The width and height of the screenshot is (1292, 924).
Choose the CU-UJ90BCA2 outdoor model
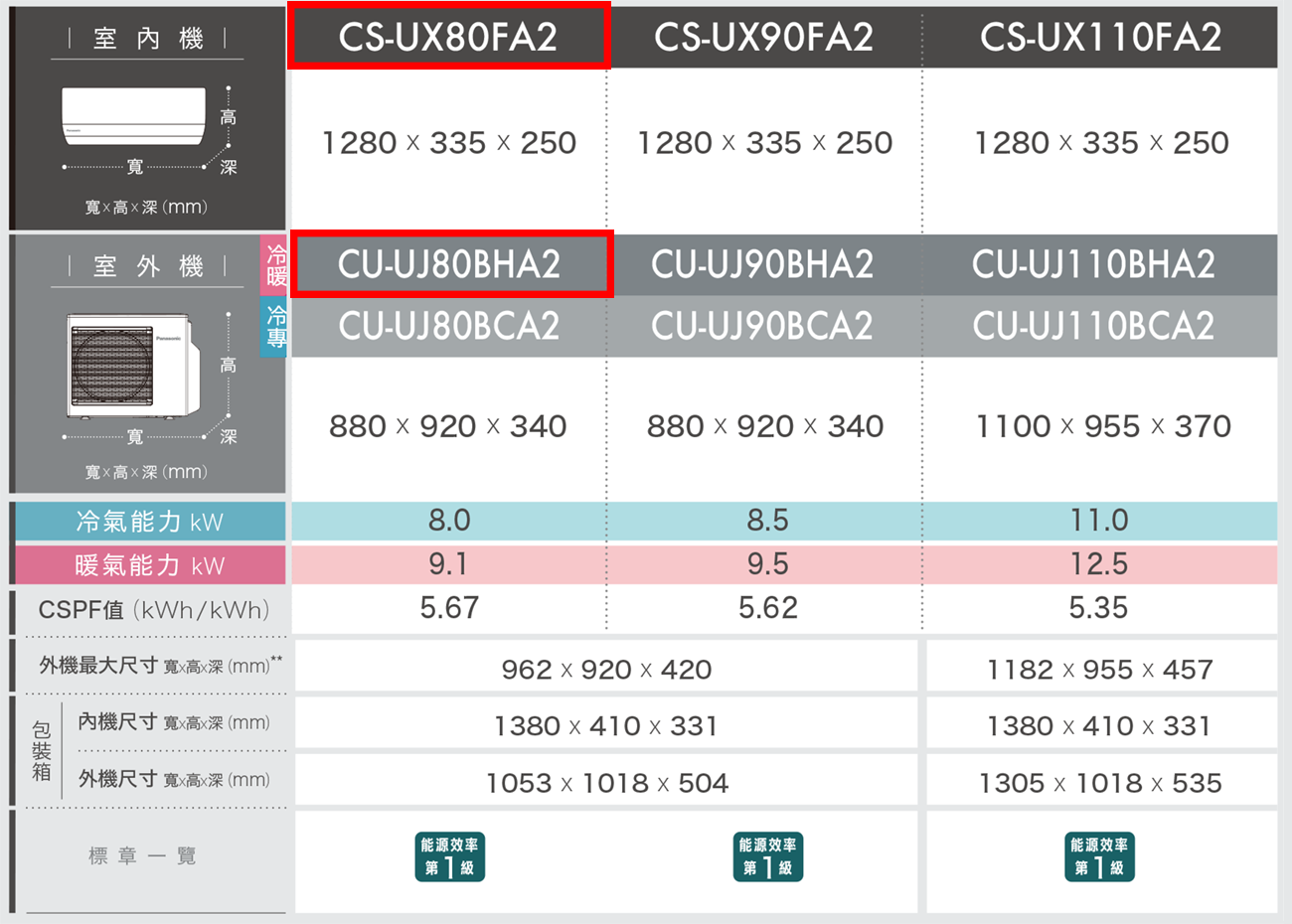pos(762,326)
